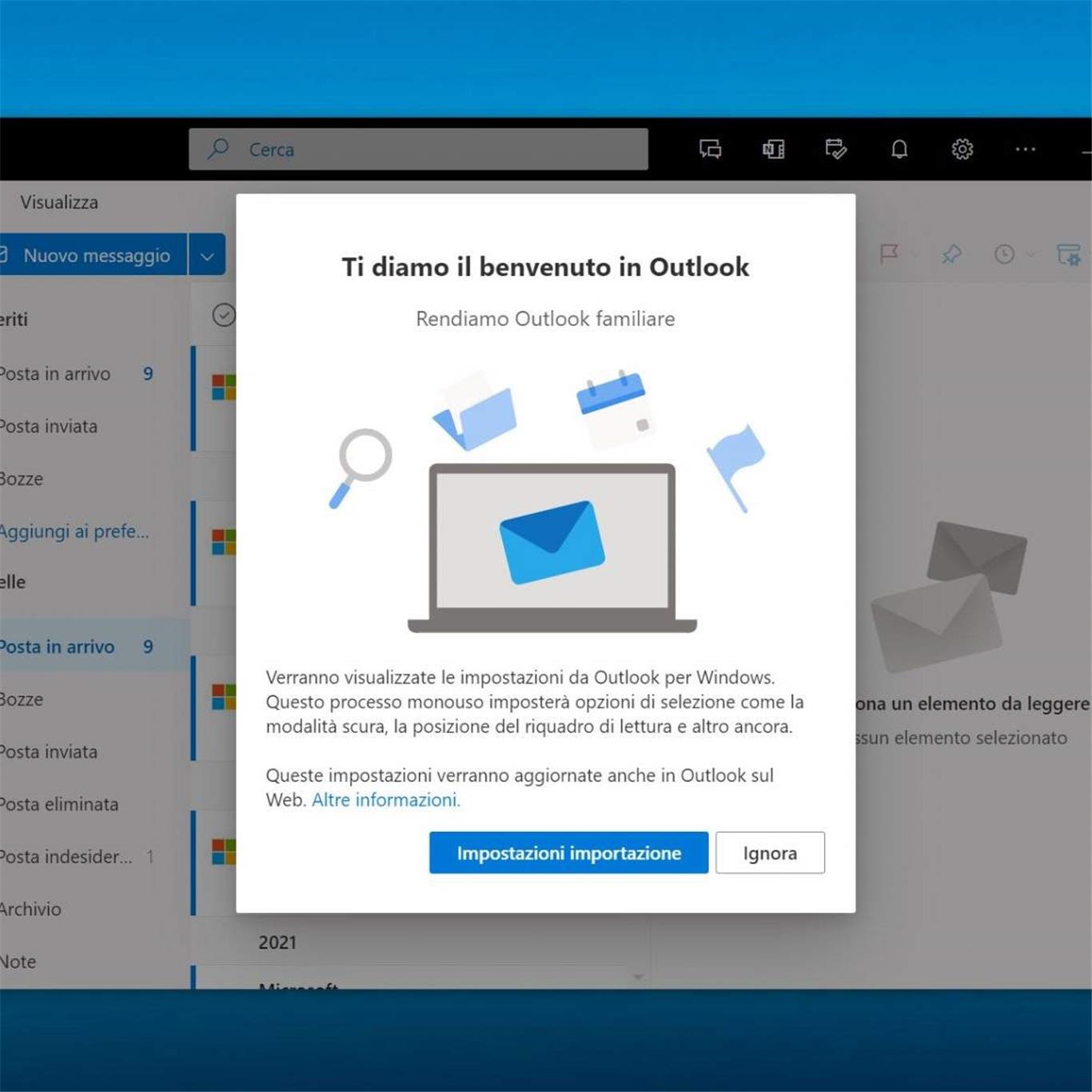Select the highlighted Posta in arrivo folder
Screen dimensions: 1092x1092
58,647
